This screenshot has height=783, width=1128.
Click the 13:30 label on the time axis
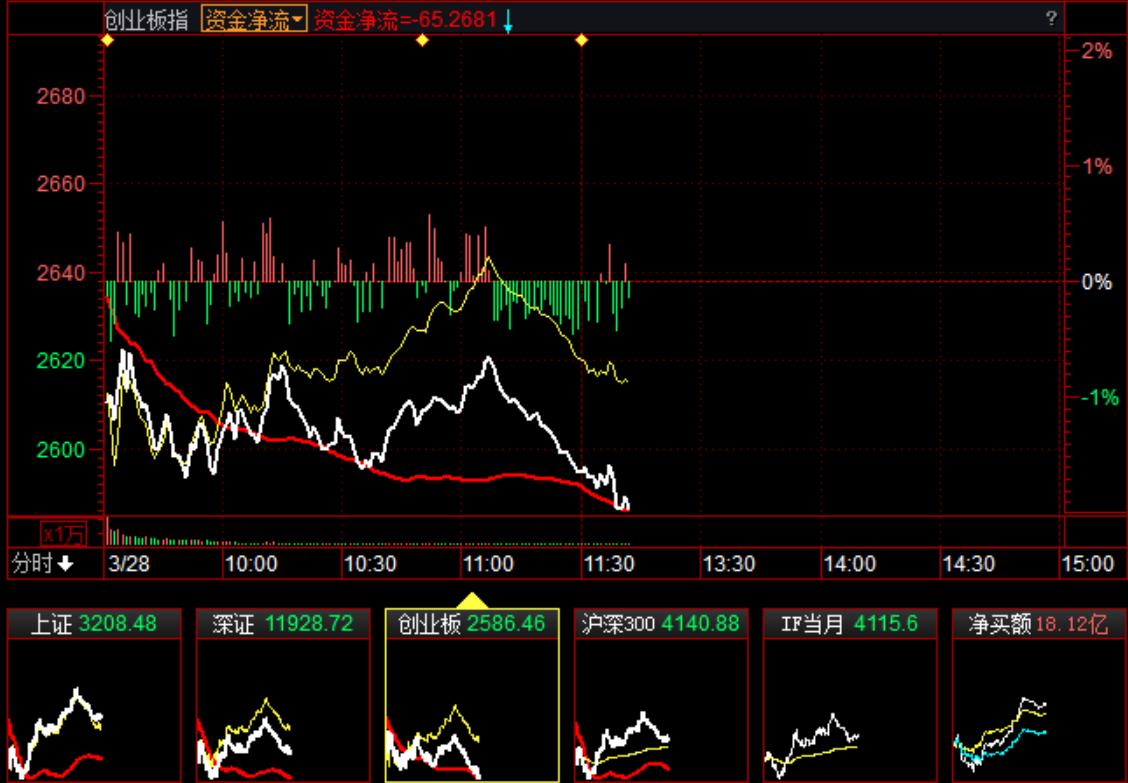(x=728, y=564)
